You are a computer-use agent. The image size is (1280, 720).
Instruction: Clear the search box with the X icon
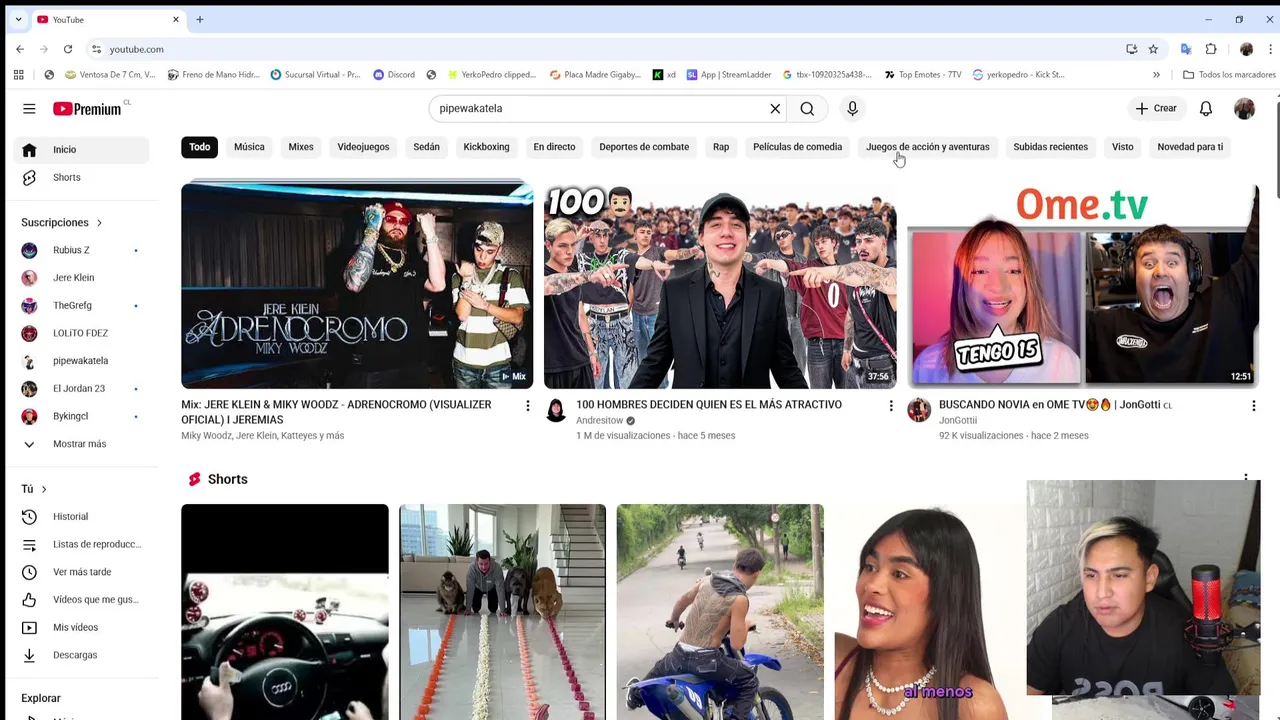coord(775,108)
